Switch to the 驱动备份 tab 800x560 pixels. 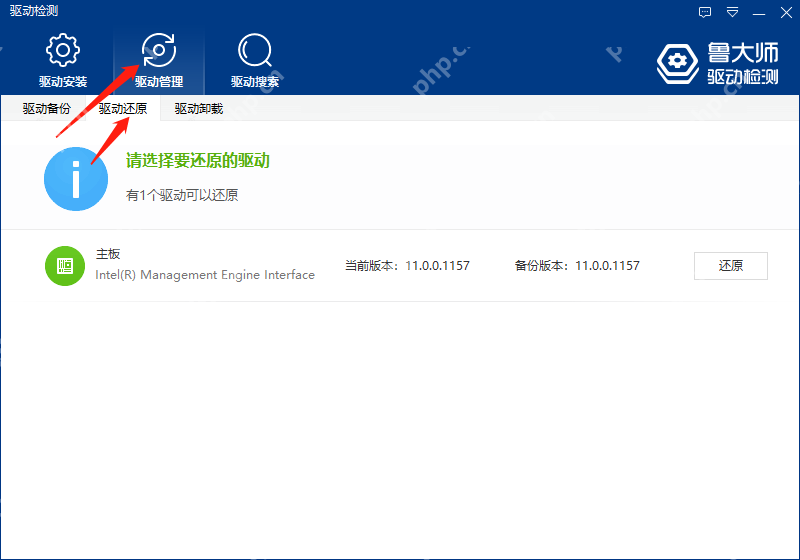point(46,108)
